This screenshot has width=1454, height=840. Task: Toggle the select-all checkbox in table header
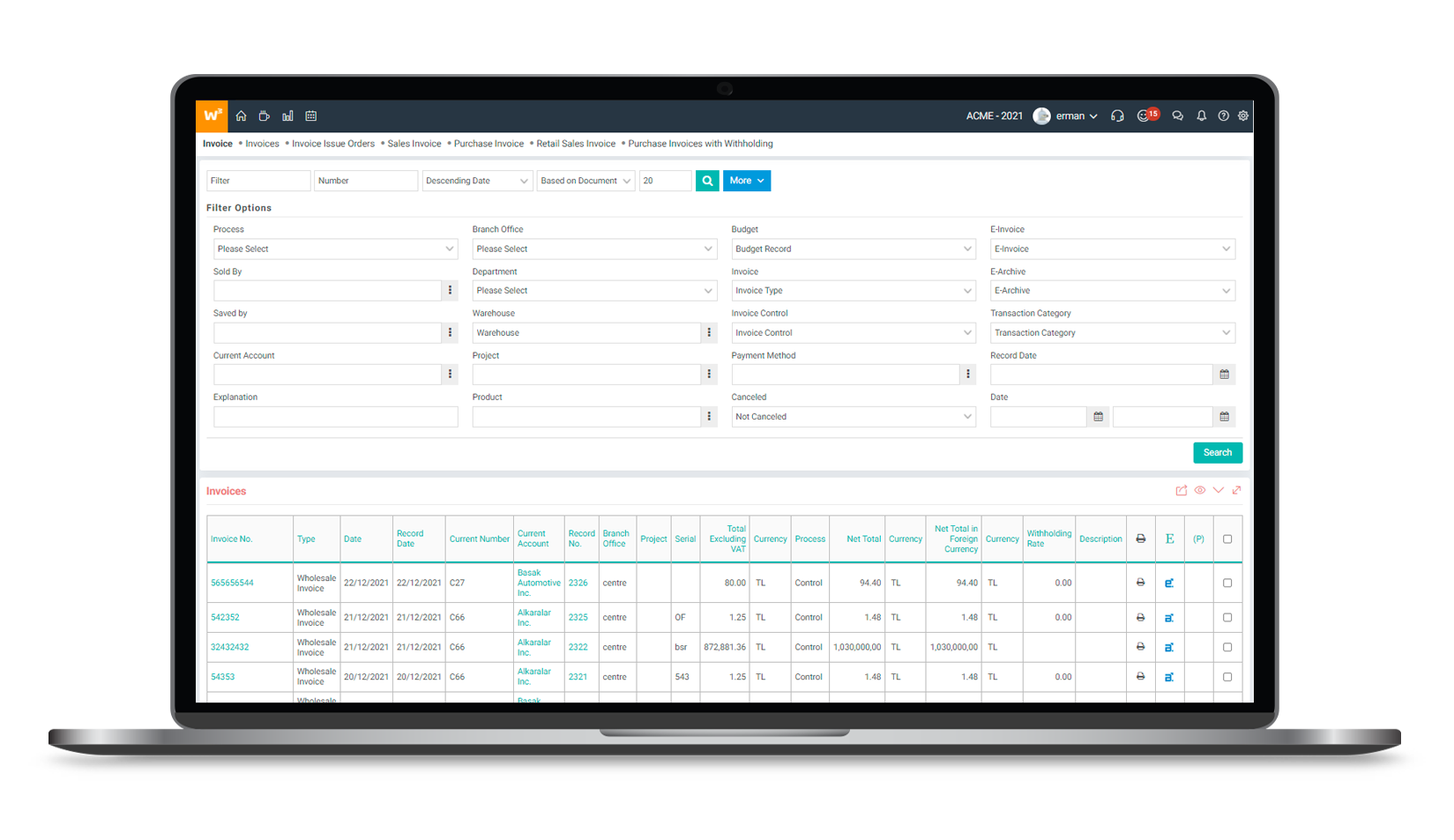(x=1227, y=539)
